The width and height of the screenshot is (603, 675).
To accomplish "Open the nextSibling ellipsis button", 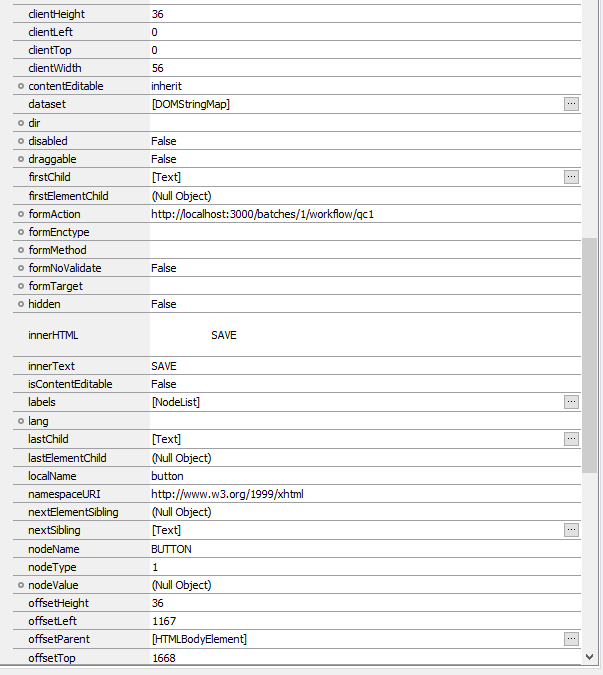I will (x=571, y=530).
